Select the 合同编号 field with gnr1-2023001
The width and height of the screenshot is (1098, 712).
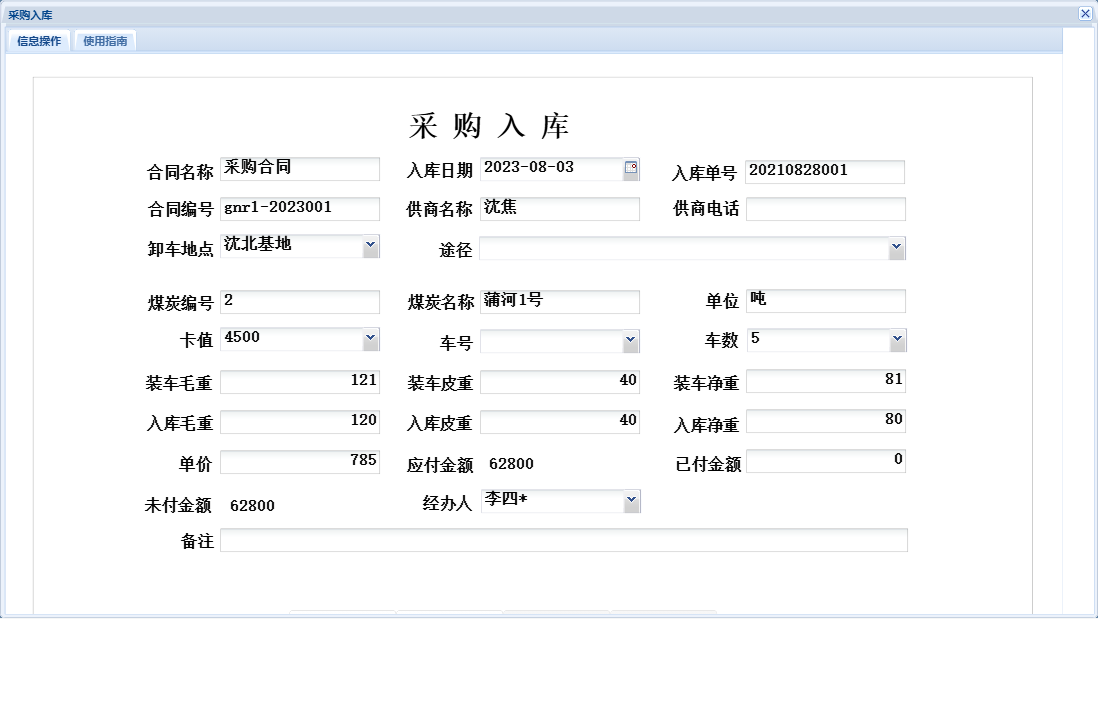point(300,208)
